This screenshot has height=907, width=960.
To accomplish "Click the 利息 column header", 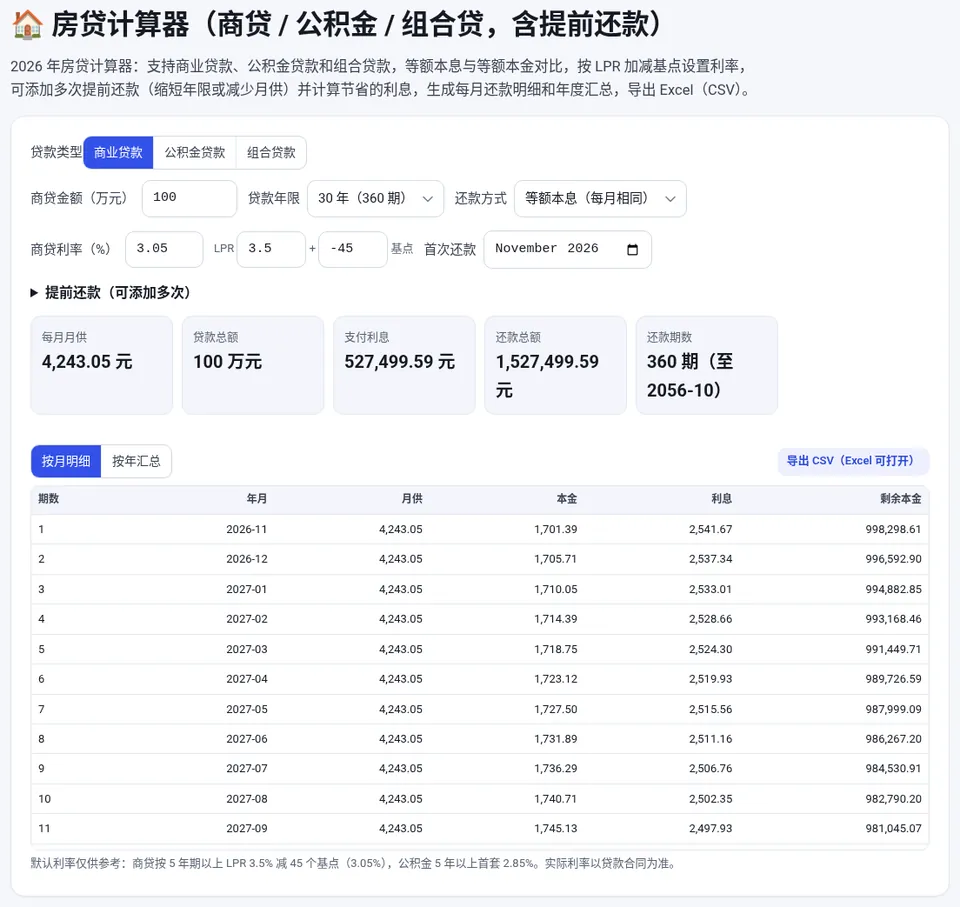I will pos(722,499).
